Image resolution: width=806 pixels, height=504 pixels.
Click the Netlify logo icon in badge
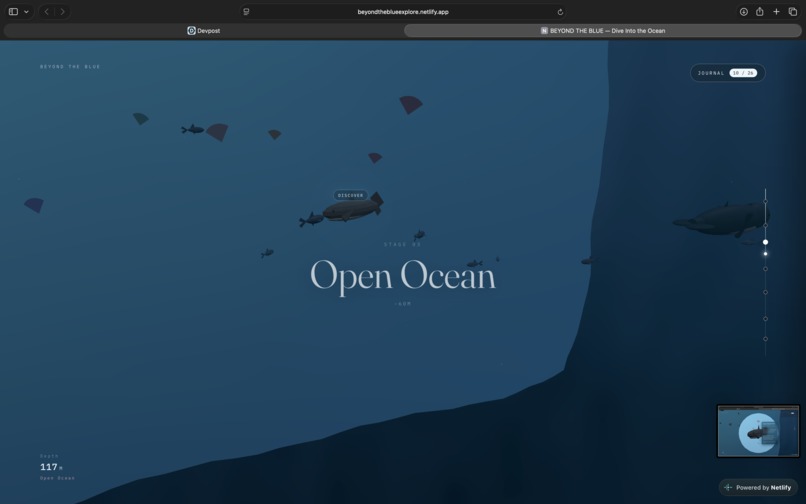[728, 488]
